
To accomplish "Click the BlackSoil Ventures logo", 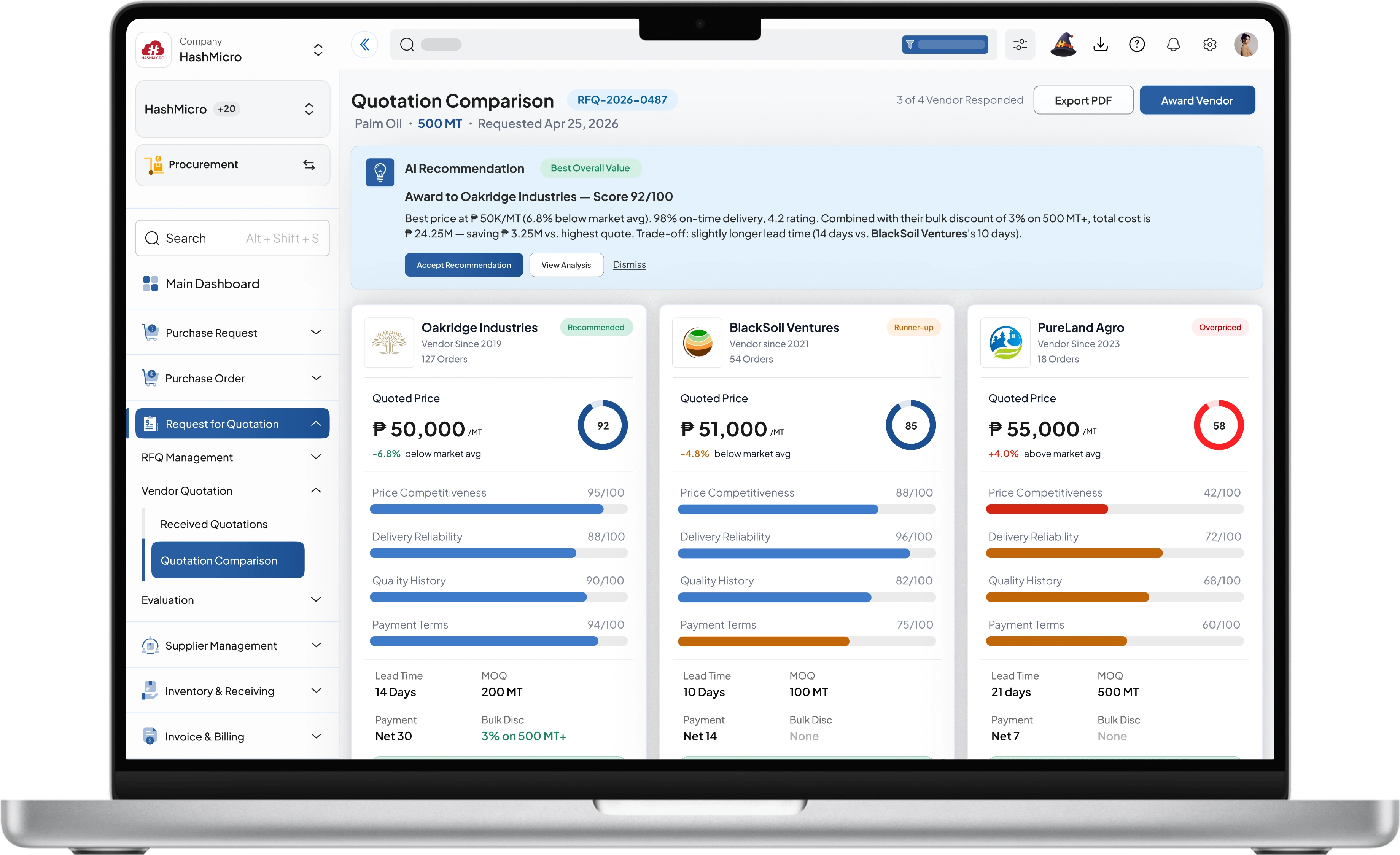I will (697, 342).
